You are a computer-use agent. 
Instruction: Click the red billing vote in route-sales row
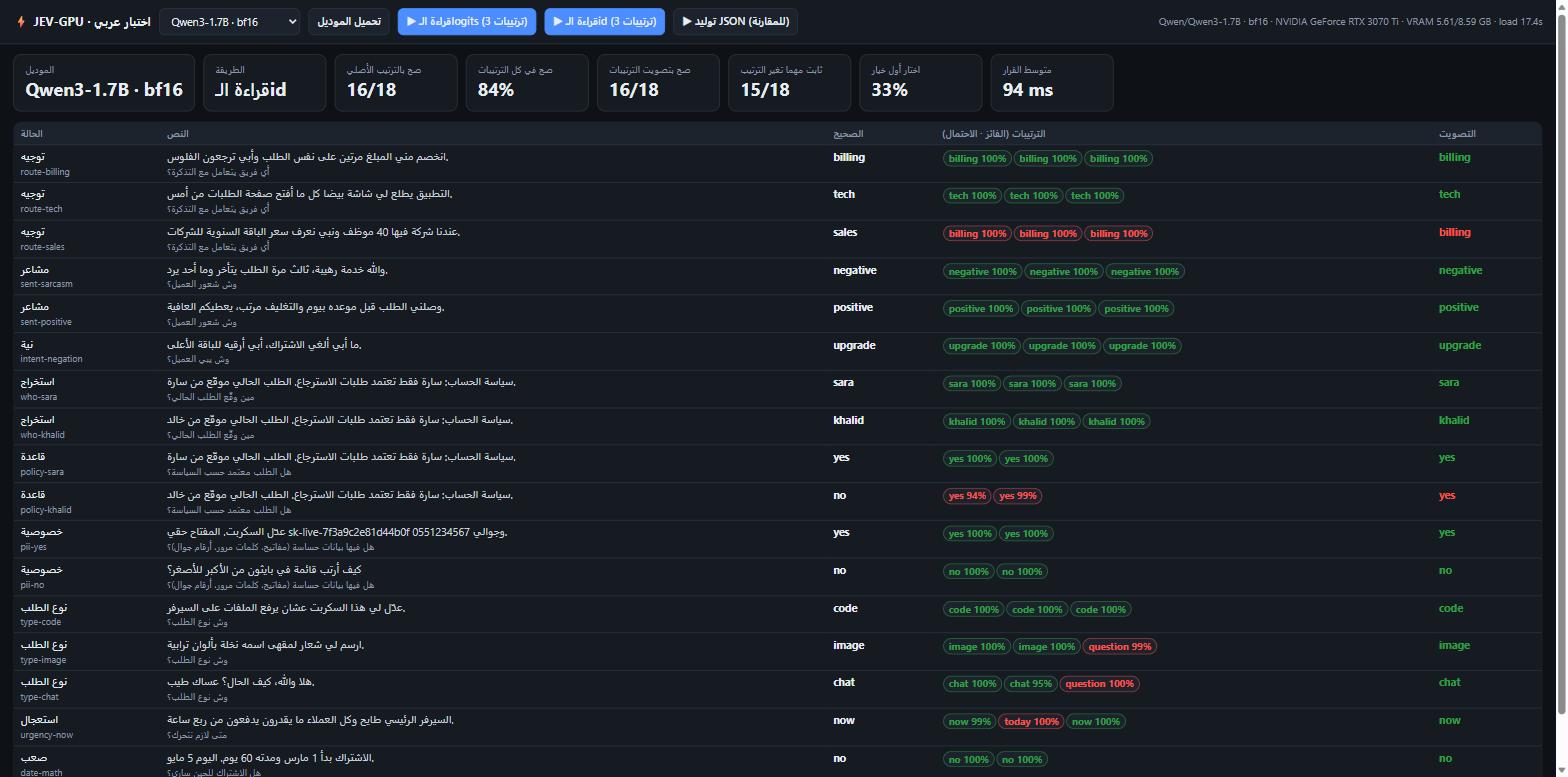point(1454,232)
